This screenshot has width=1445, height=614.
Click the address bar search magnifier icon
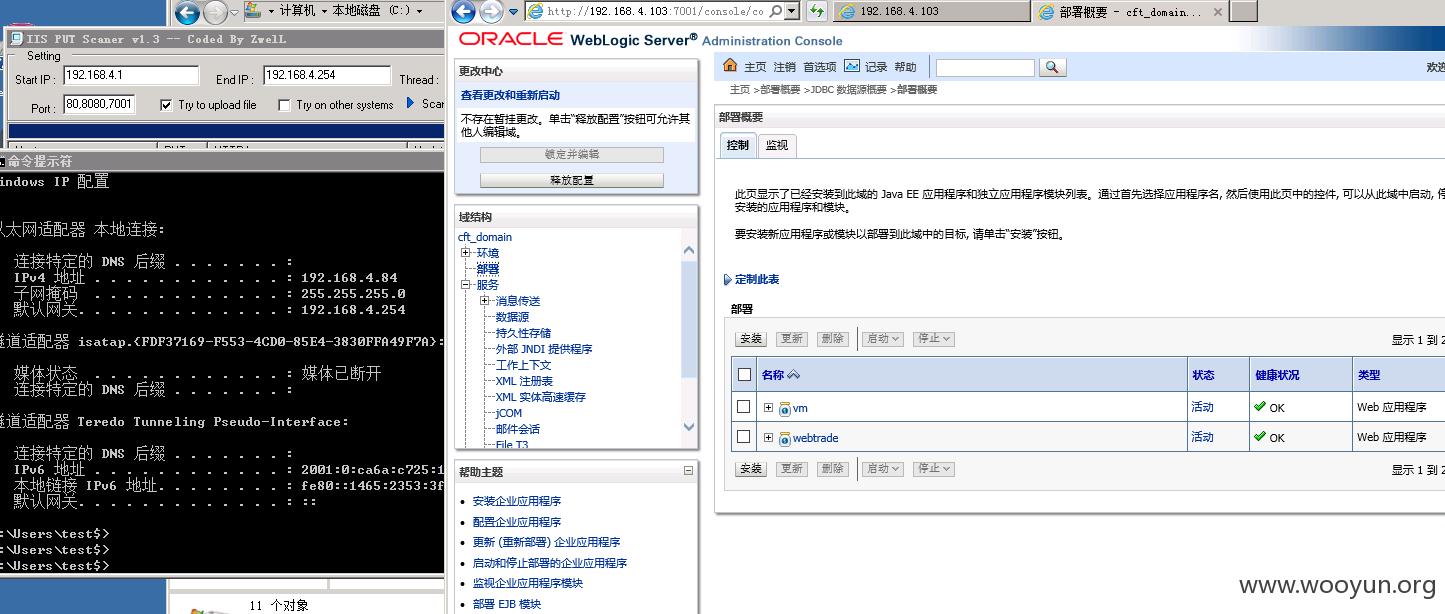pyautogui.click(x=777, y=12)
